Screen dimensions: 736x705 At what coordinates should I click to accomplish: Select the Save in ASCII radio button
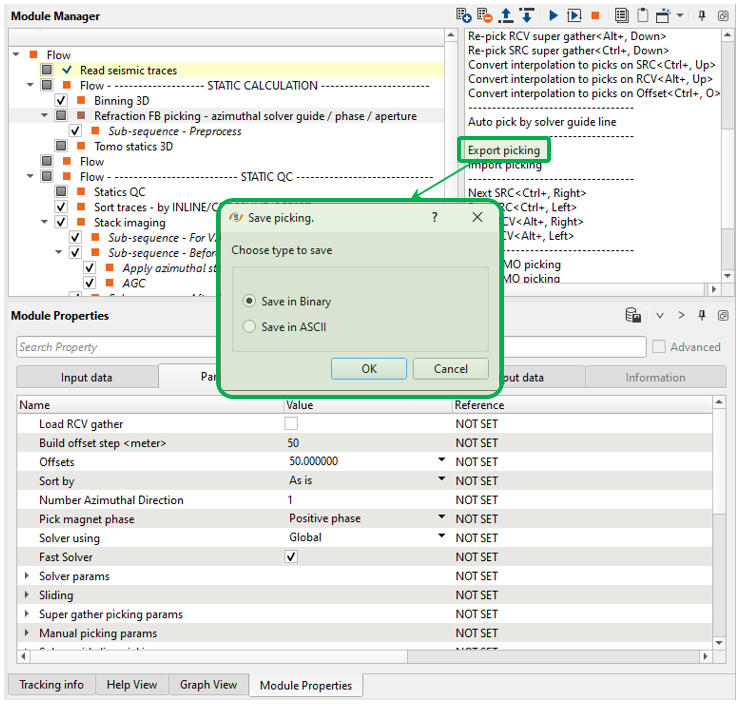(x=250, y=327)
